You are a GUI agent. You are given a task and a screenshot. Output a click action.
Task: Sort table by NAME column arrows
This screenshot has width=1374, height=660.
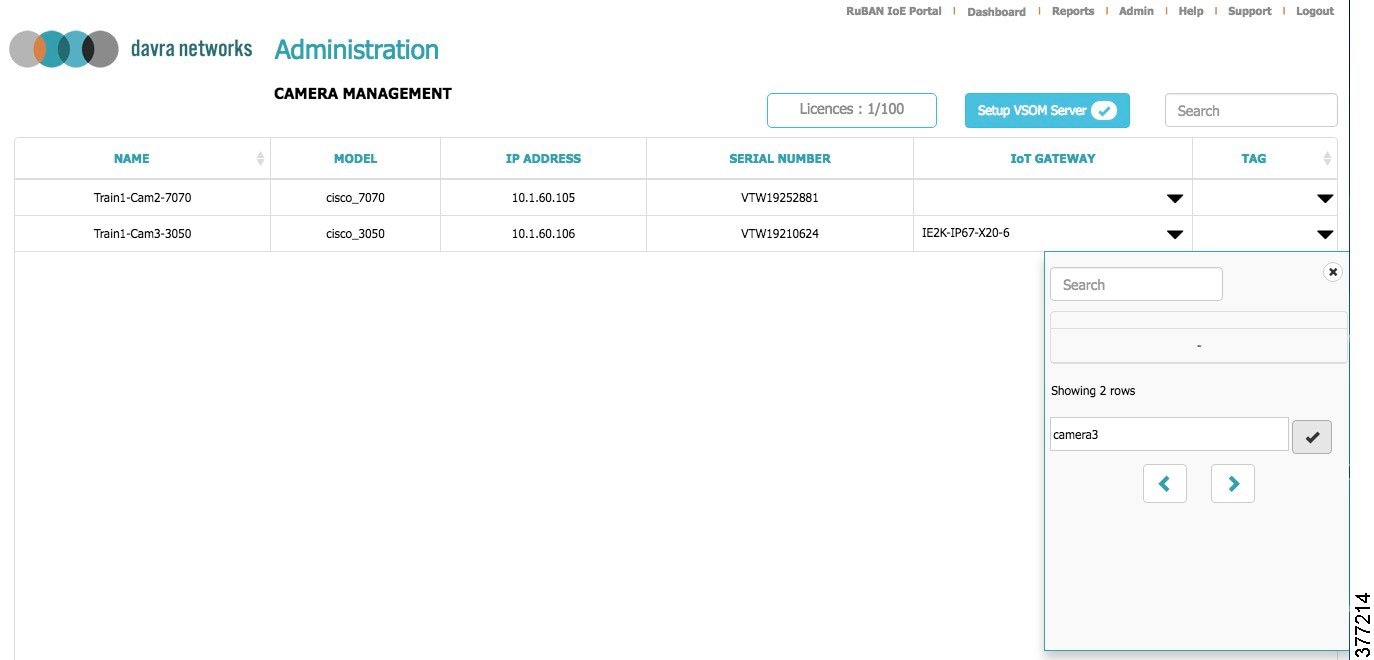[x=260, y=158]
